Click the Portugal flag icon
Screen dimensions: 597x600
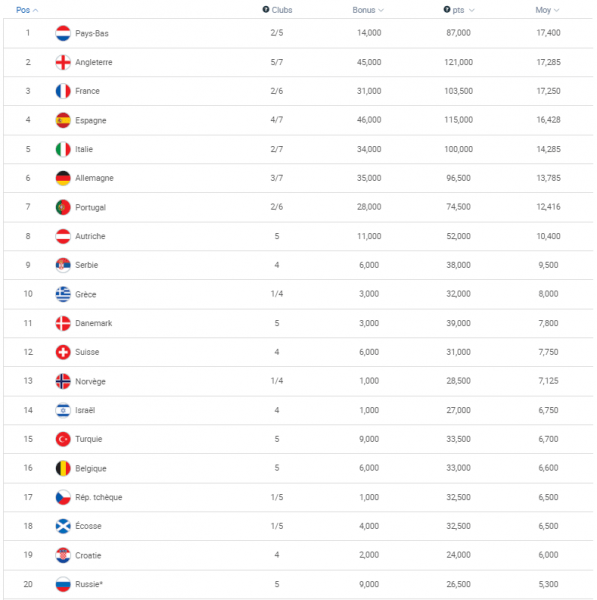coord(63,207)
